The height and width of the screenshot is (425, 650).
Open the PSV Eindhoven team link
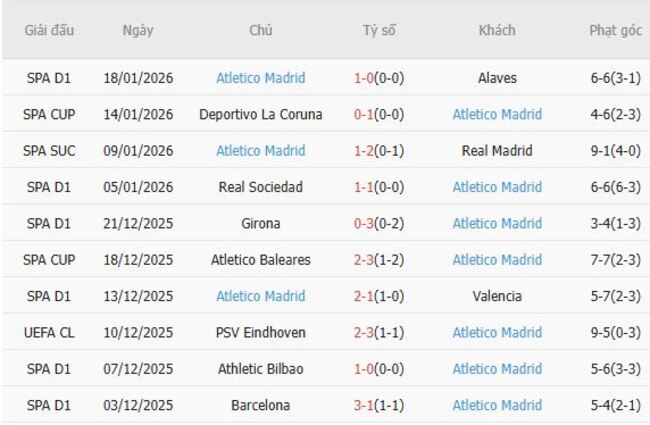[x=261, y=333]
